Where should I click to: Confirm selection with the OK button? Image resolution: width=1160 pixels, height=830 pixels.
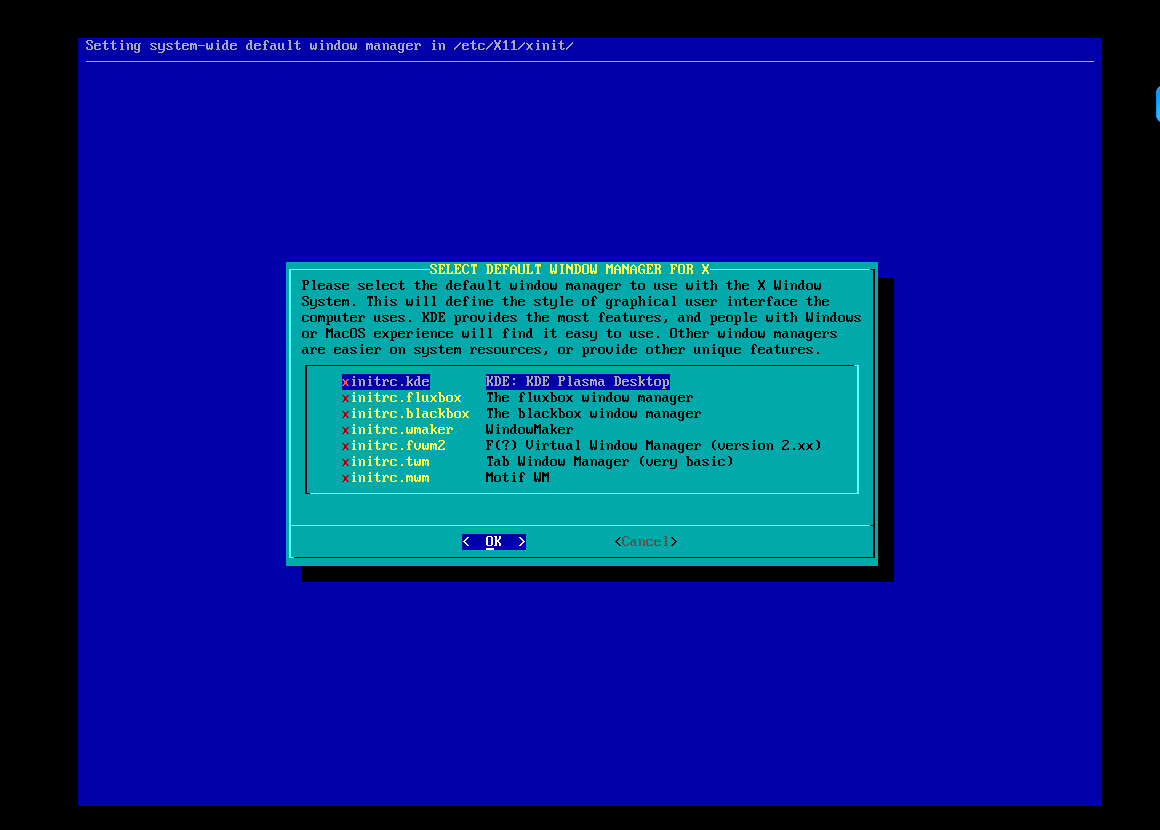pyautogui.click(x=494, y=542)
